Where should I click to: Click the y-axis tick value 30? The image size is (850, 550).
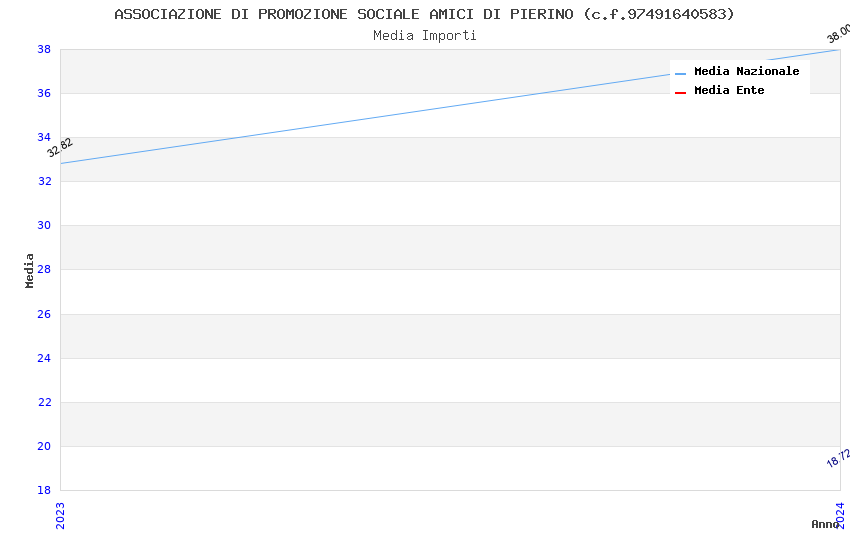tap(44, 226)
